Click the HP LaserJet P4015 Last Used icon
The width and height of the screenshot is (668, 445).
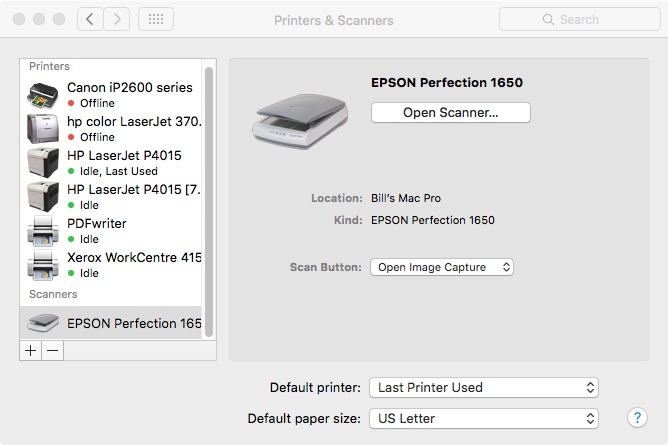[x=43, y=163]
